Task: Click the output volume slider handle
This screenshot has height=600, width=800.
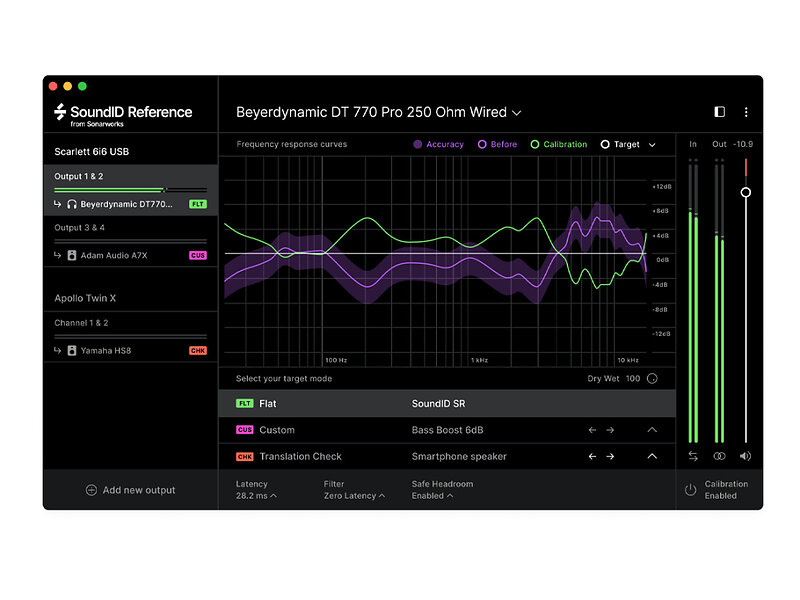Action: tap(745, 192)
